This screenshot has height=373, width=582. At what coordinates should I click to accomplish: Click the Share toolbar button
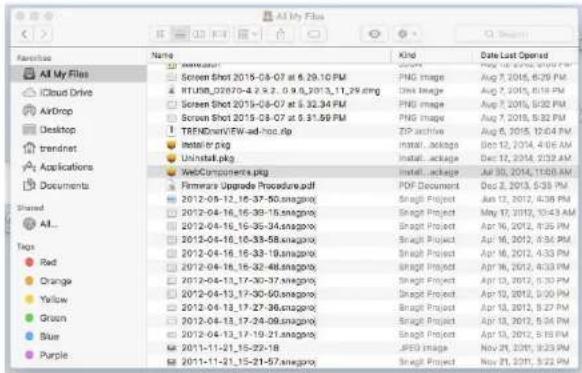pyautogui.click(x=281, y=35)
